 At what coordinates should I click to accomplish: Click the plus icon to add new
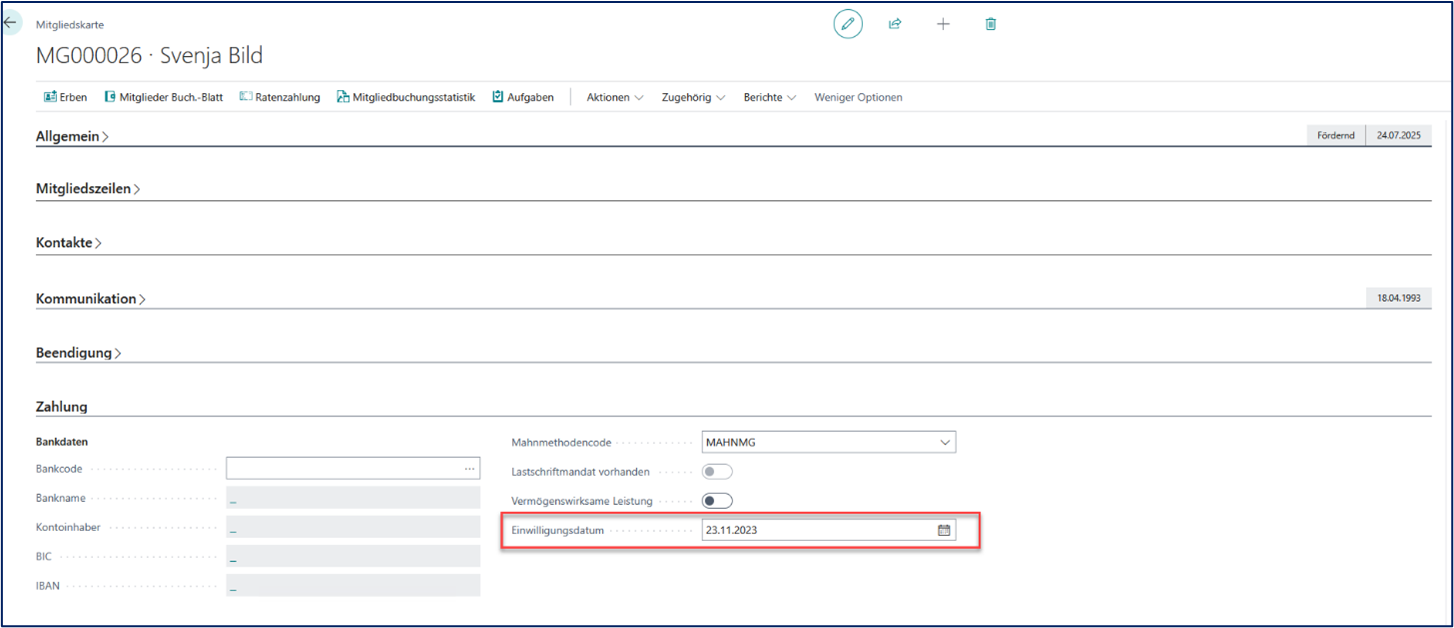[x=943, y=24]
